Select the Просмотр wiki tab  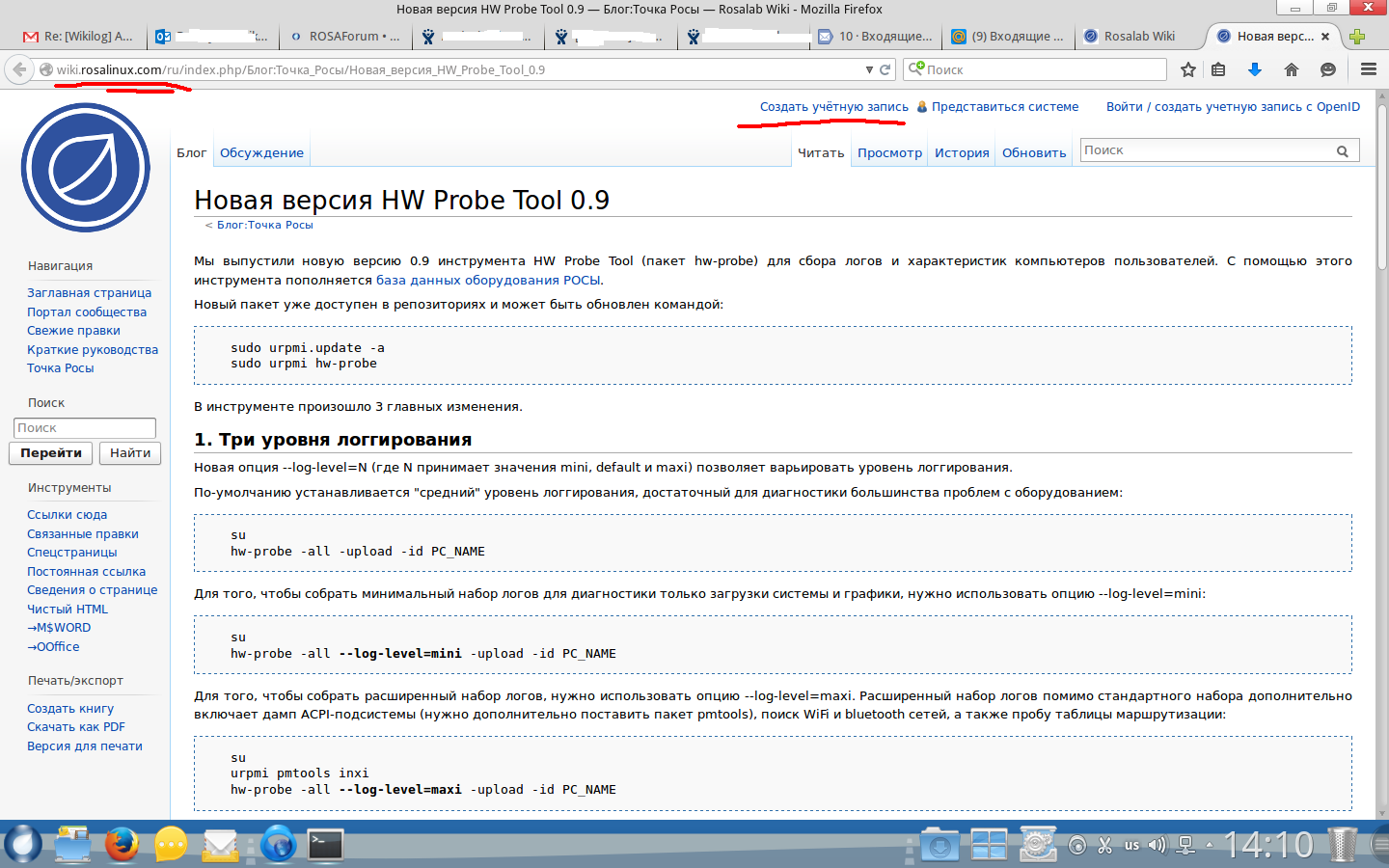tap(889, 152)
